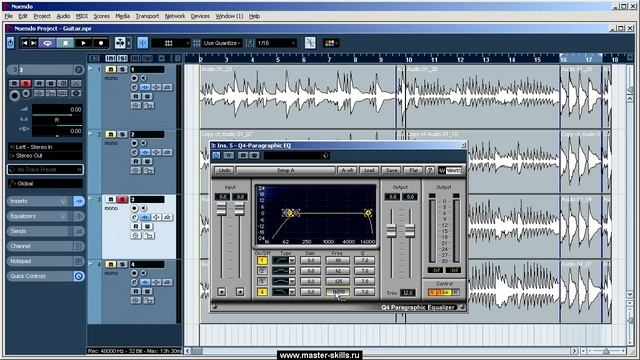Open the 1/16 quantize value dropdown
640x360 pixels.
click(x=276, y=43)
